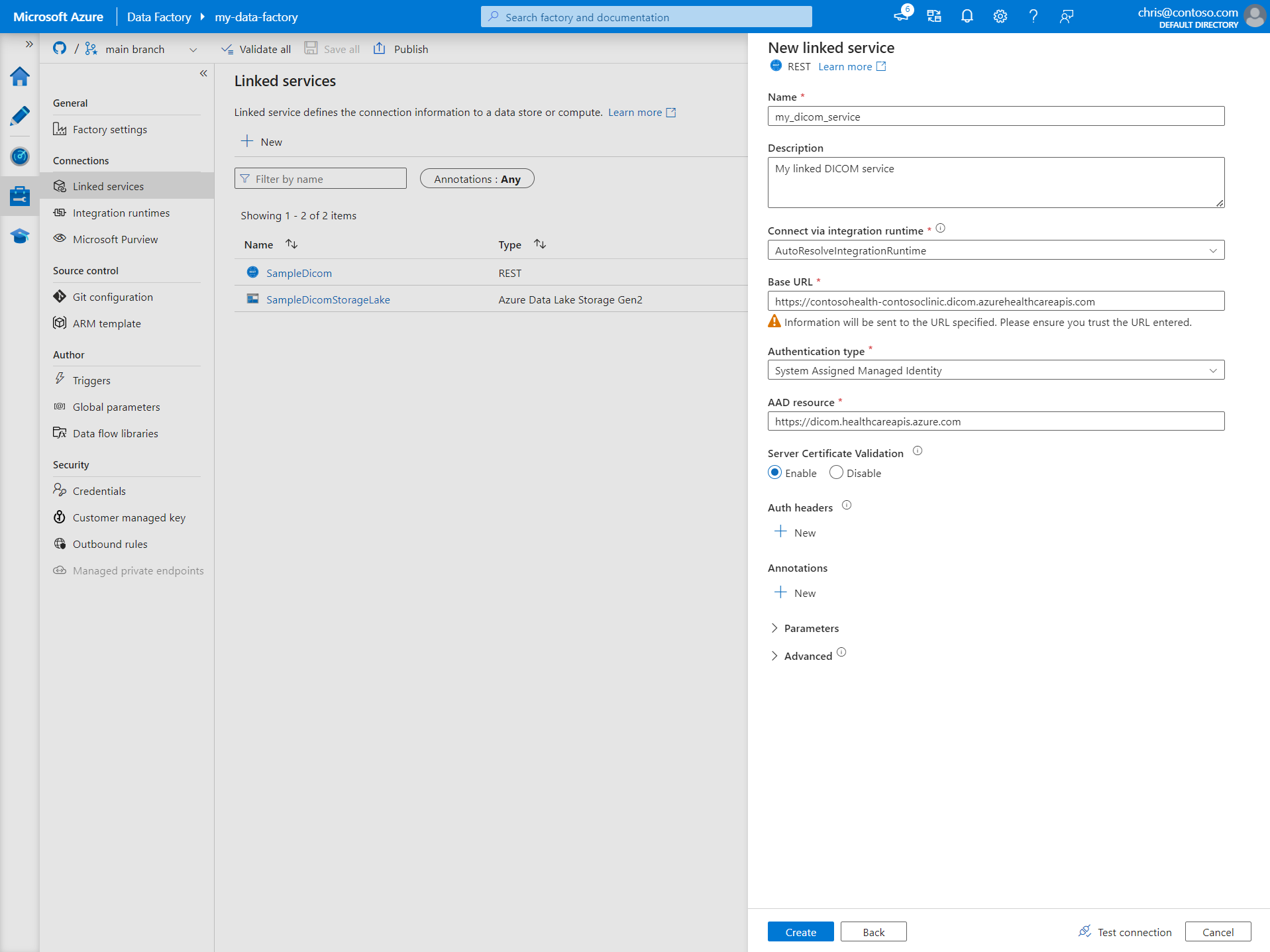
Task: Open the Author pencil icon
Action: point(20,116)
